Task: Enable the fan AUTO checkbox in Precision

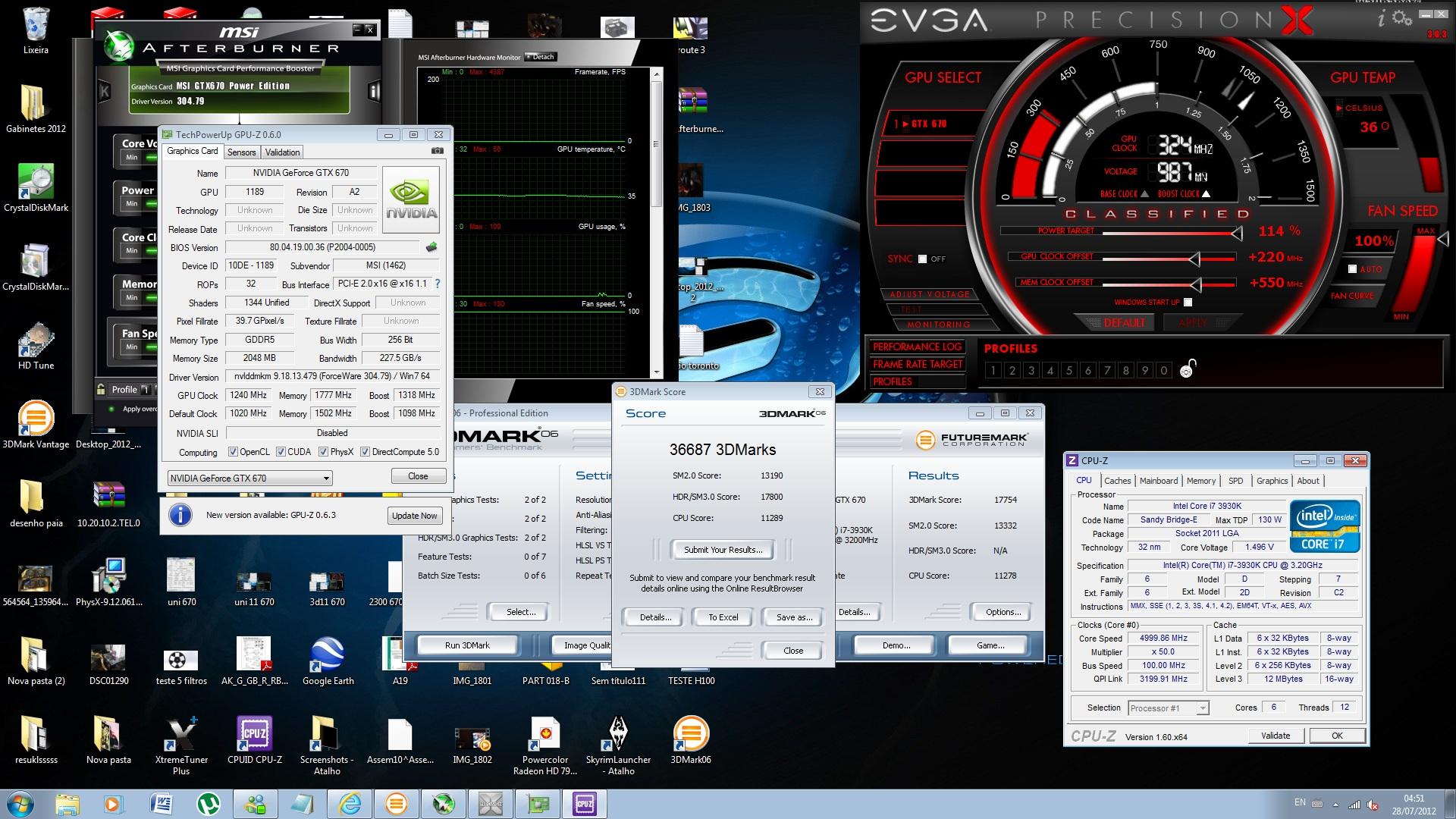Action: pos(1352,269)
